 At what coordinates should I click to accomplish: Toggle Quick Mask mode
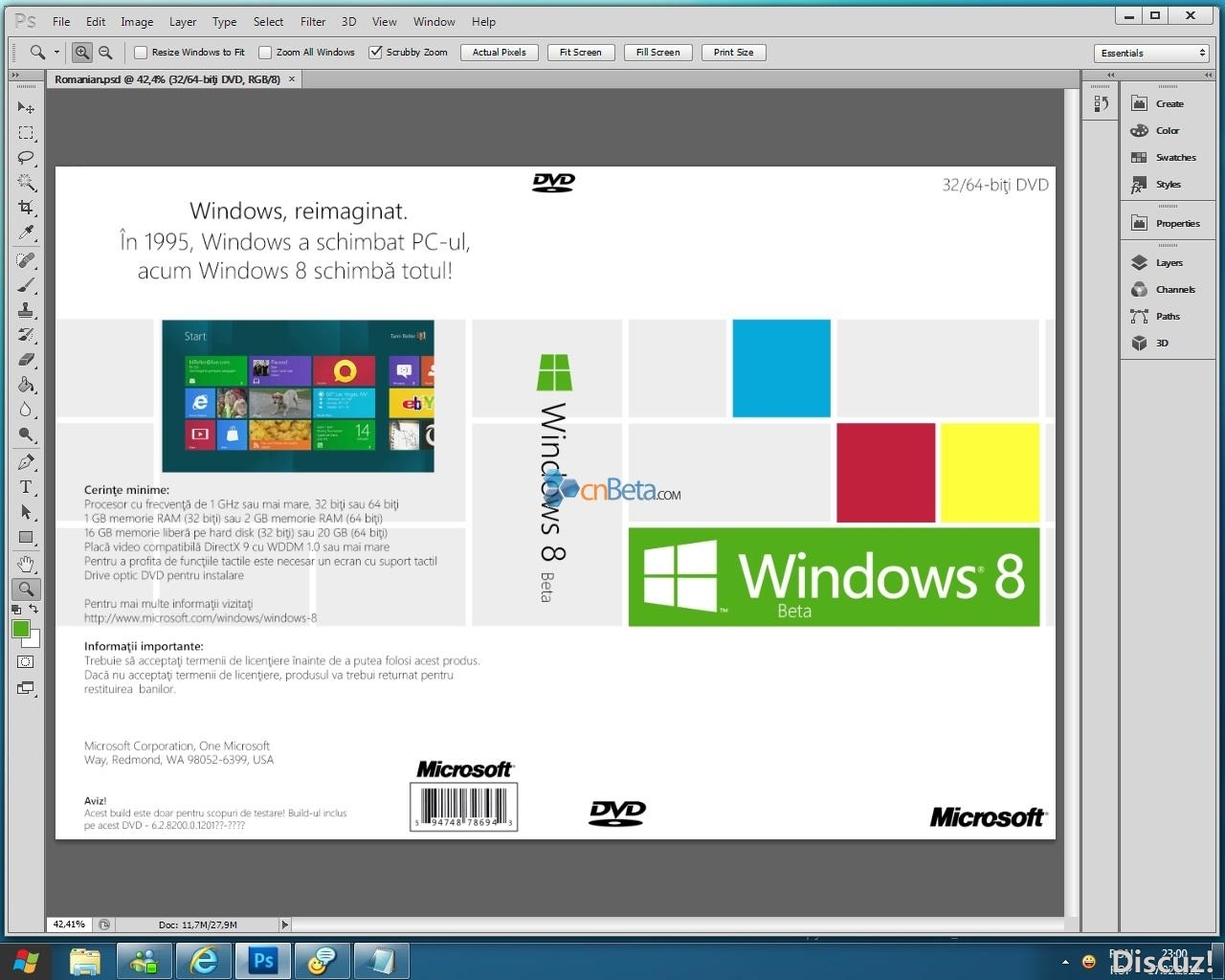(x=26, y=662)
